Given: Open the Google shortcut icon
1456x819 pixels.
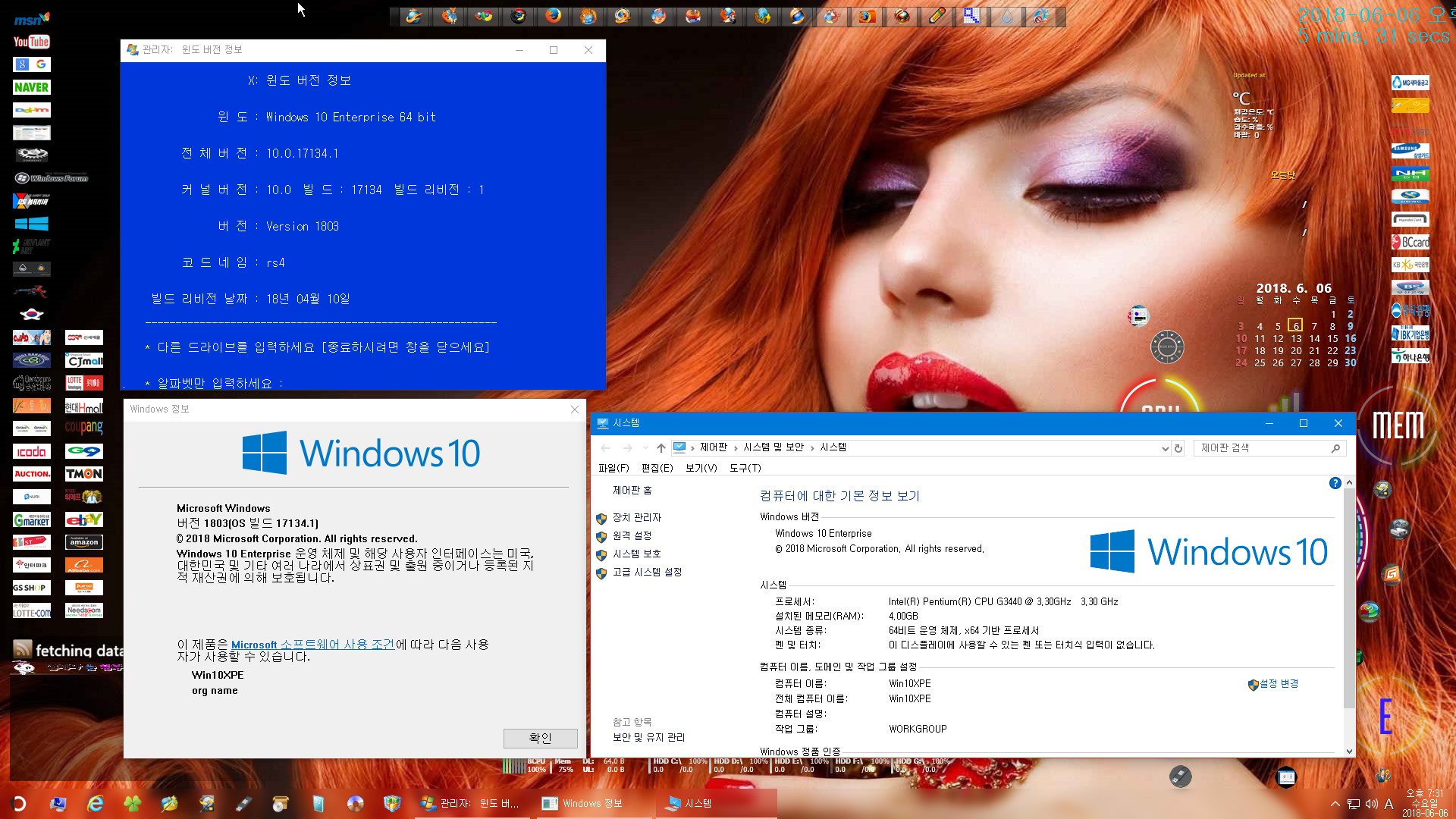Looking at the screenshot, I should 31,64.
